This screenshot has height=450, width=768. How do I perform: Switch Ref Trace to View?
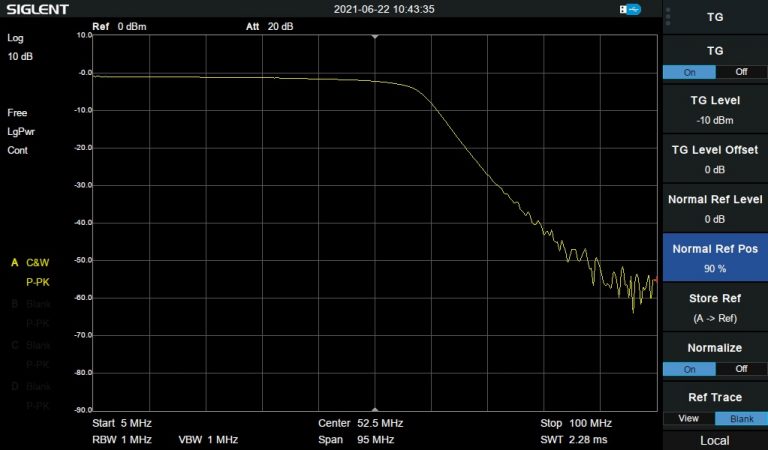tap(688, 418)
